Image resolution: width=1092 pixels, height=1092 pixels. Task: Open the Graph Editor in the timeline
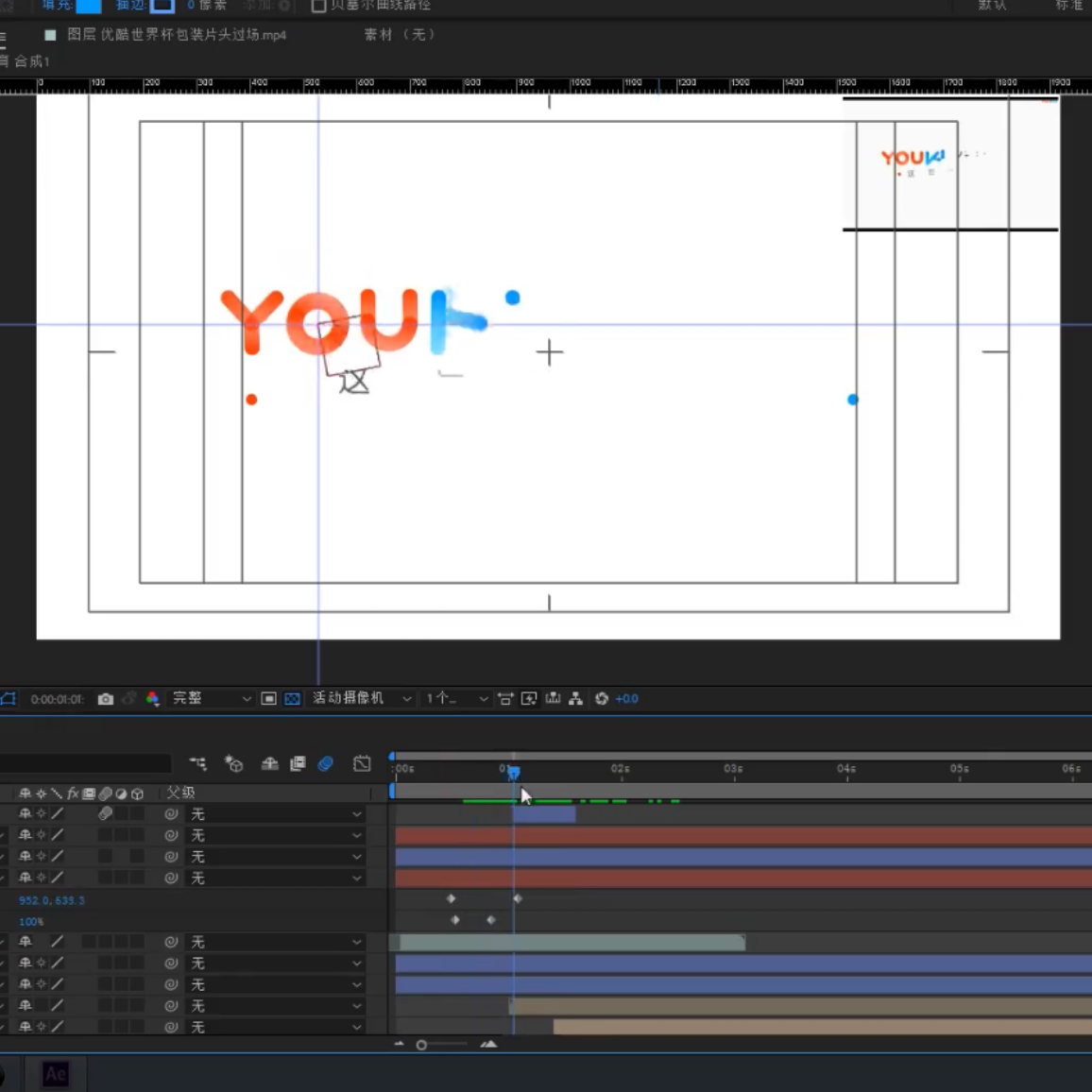362,764
